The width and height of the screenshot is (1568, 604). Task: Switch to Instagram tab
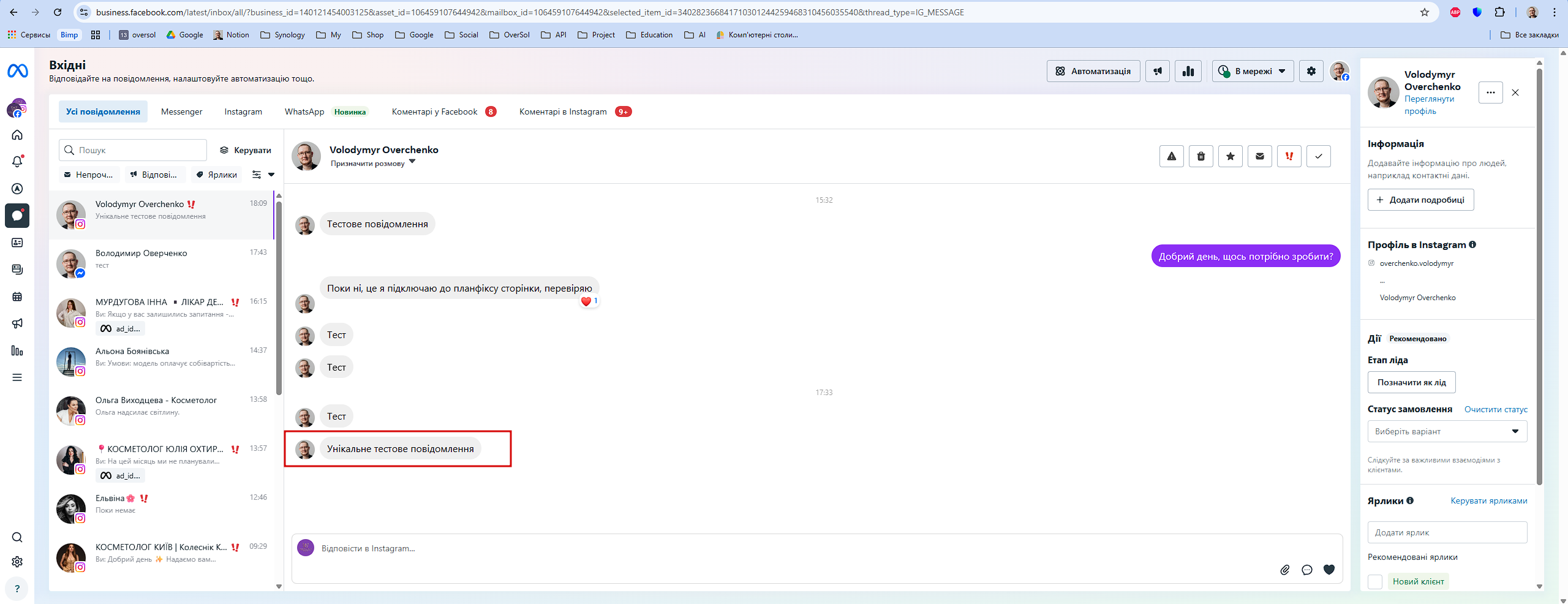(x=243, y=111)
